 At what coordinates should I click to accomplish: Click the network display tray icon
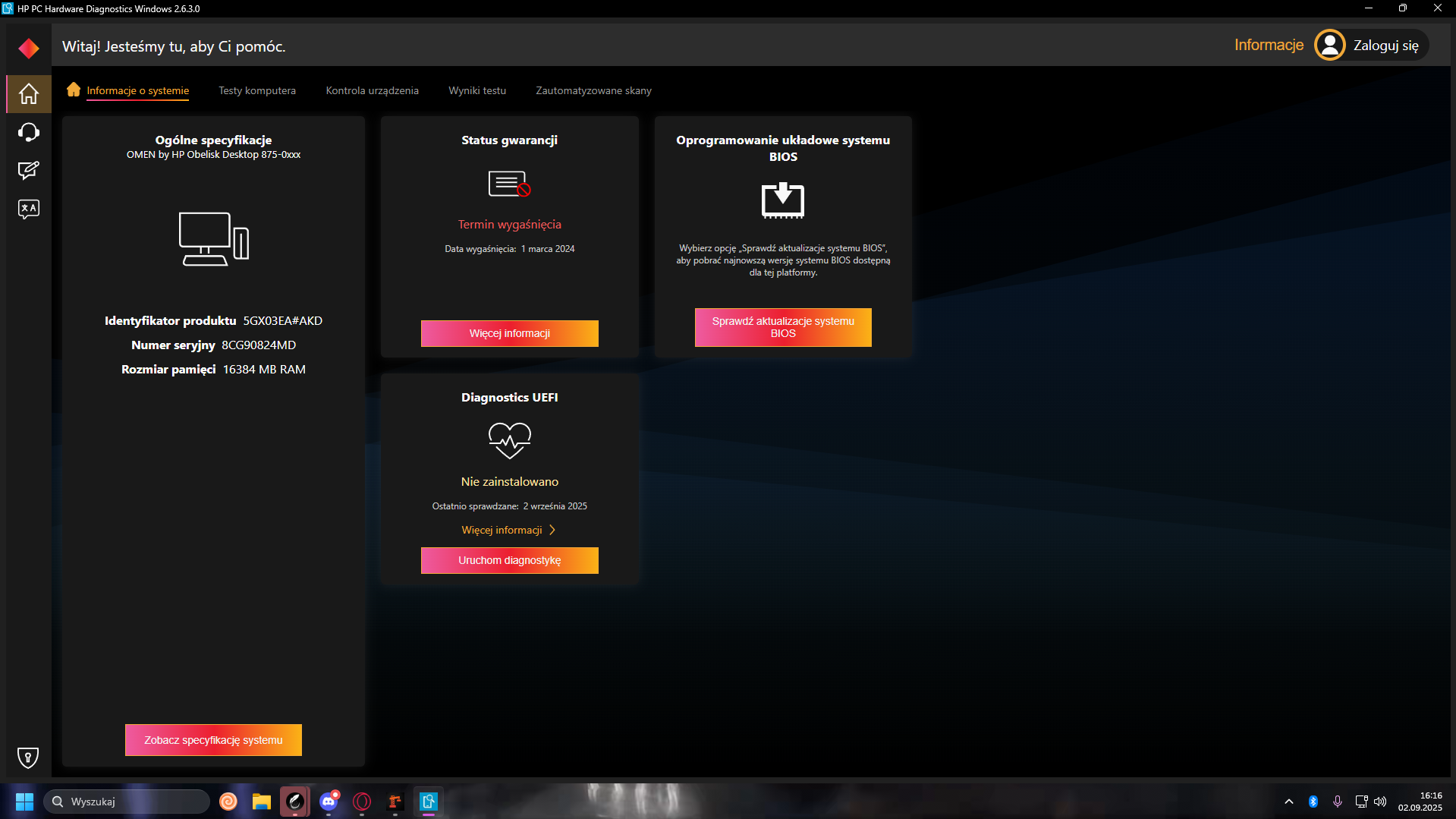tap(1361, 802)
